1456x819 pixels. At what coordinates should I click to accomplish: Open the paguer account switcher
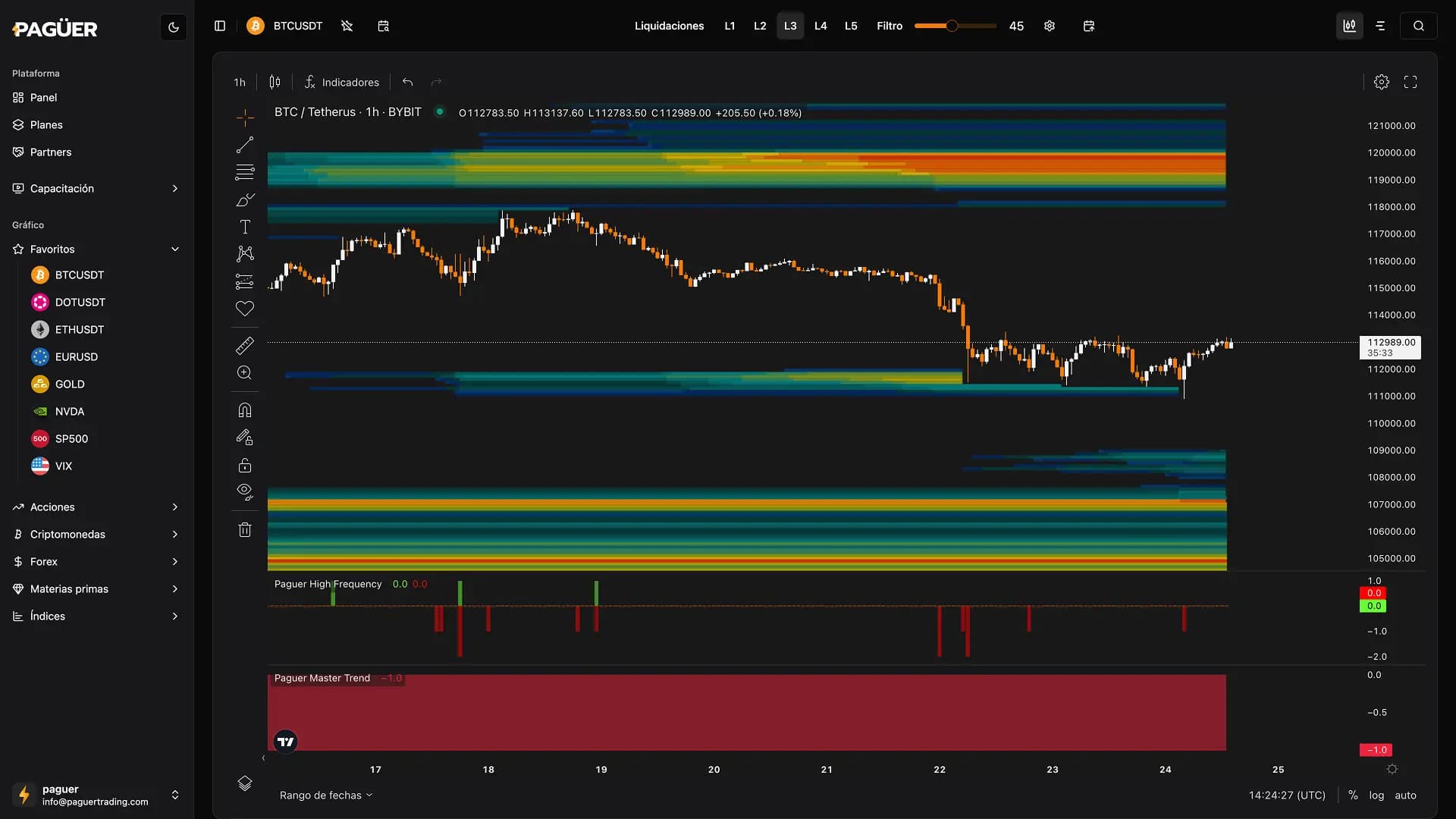click(96, 795)
